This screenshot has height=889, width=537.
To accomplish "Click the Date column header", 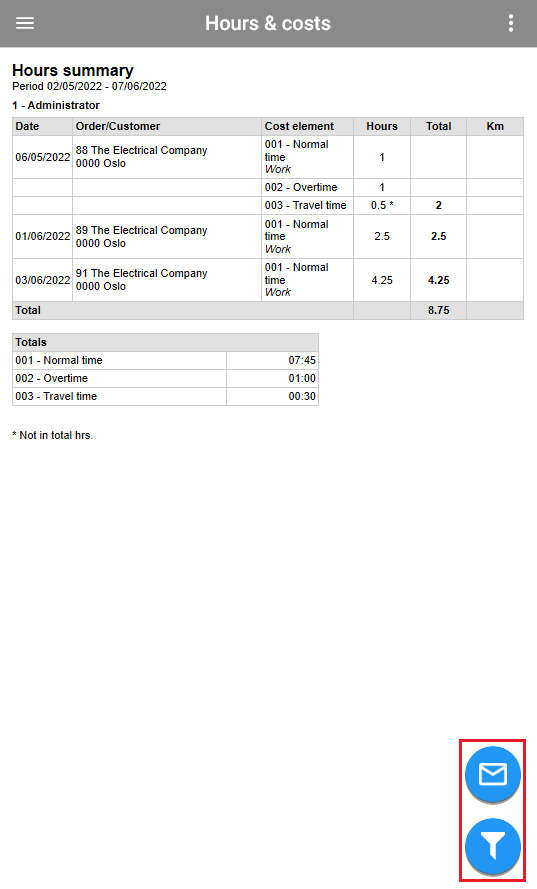I will 43,126.
